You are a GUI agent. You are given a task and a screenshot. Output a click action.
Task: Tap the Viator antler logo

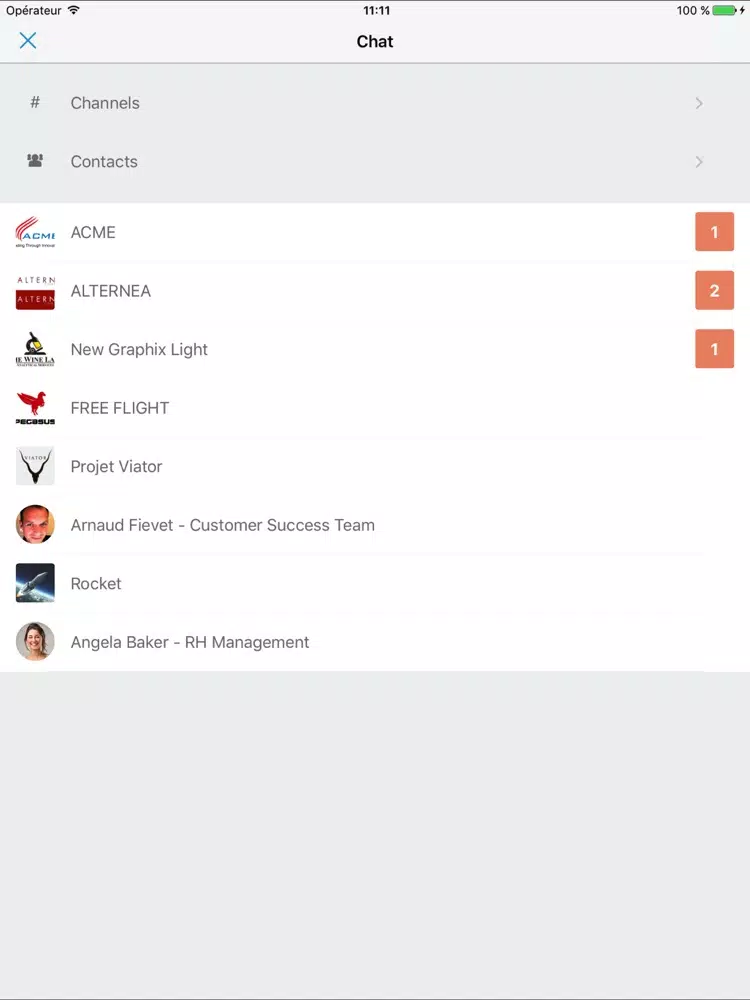click(35, 466)
